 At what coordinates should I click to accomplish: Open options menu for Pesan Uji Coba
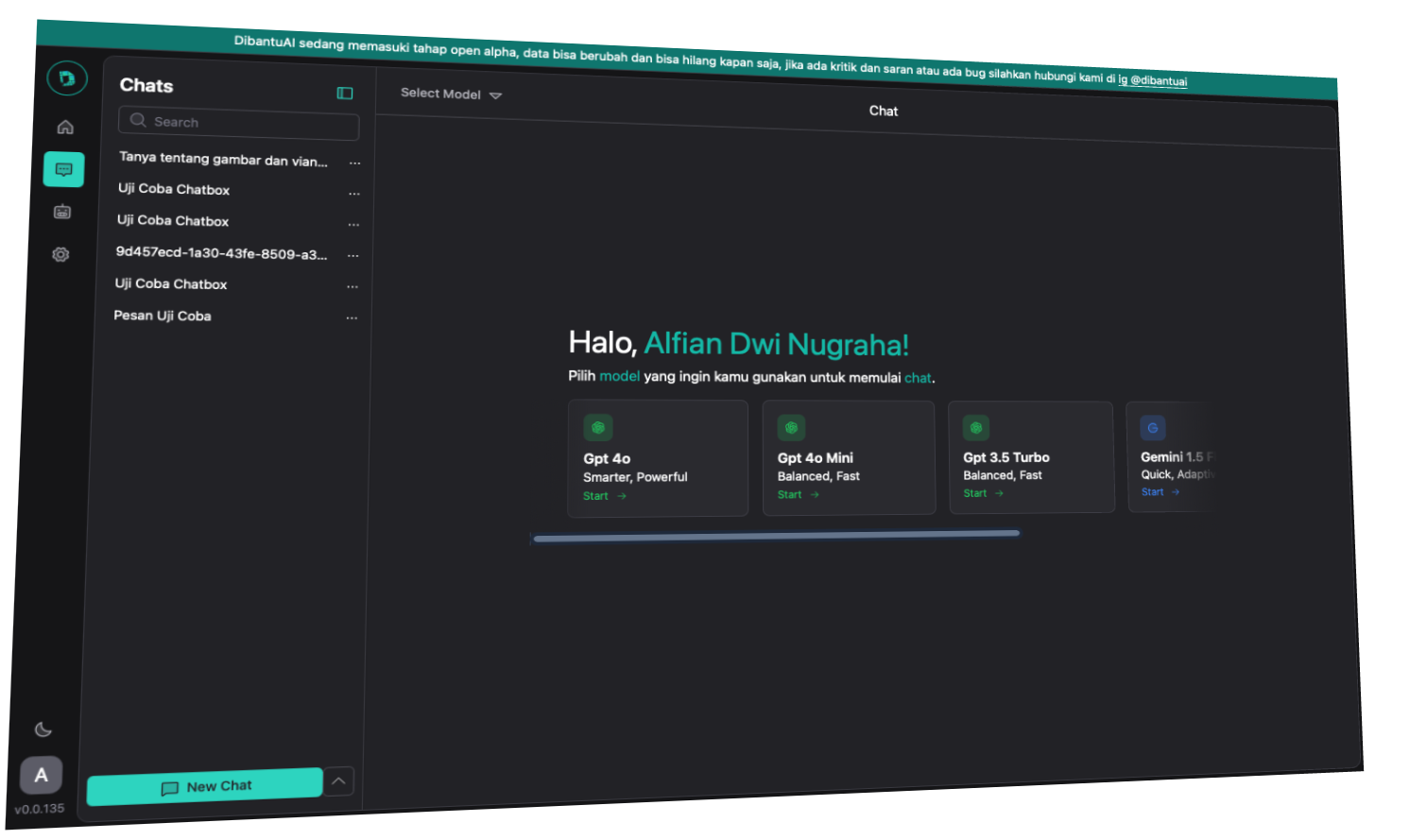tap(352, 318)
